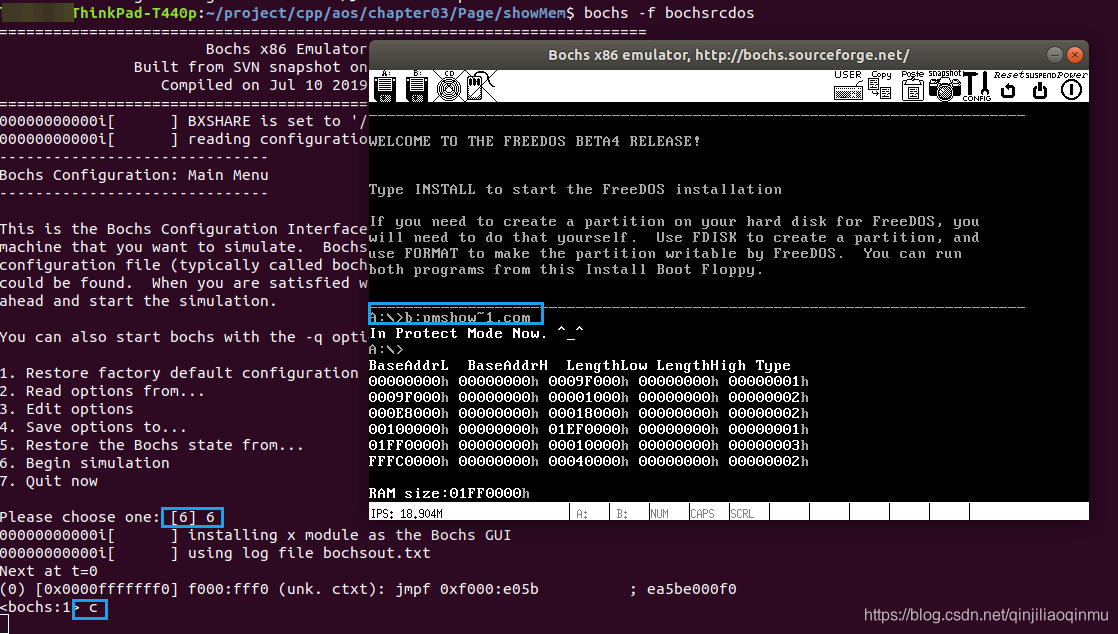Image resolution: width=1118 pixels, height=634 pixels.
Task: Click the USER keyboard icon
Action: click(848, 85)
